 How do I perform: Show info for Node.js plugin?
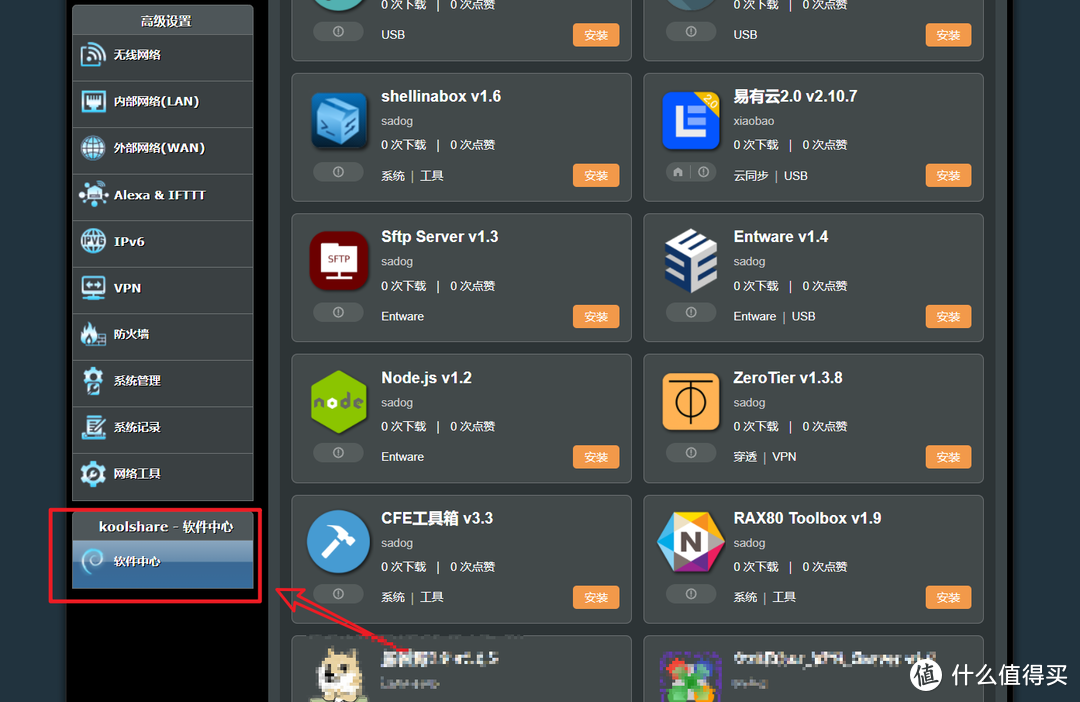(x=338, y=453)
